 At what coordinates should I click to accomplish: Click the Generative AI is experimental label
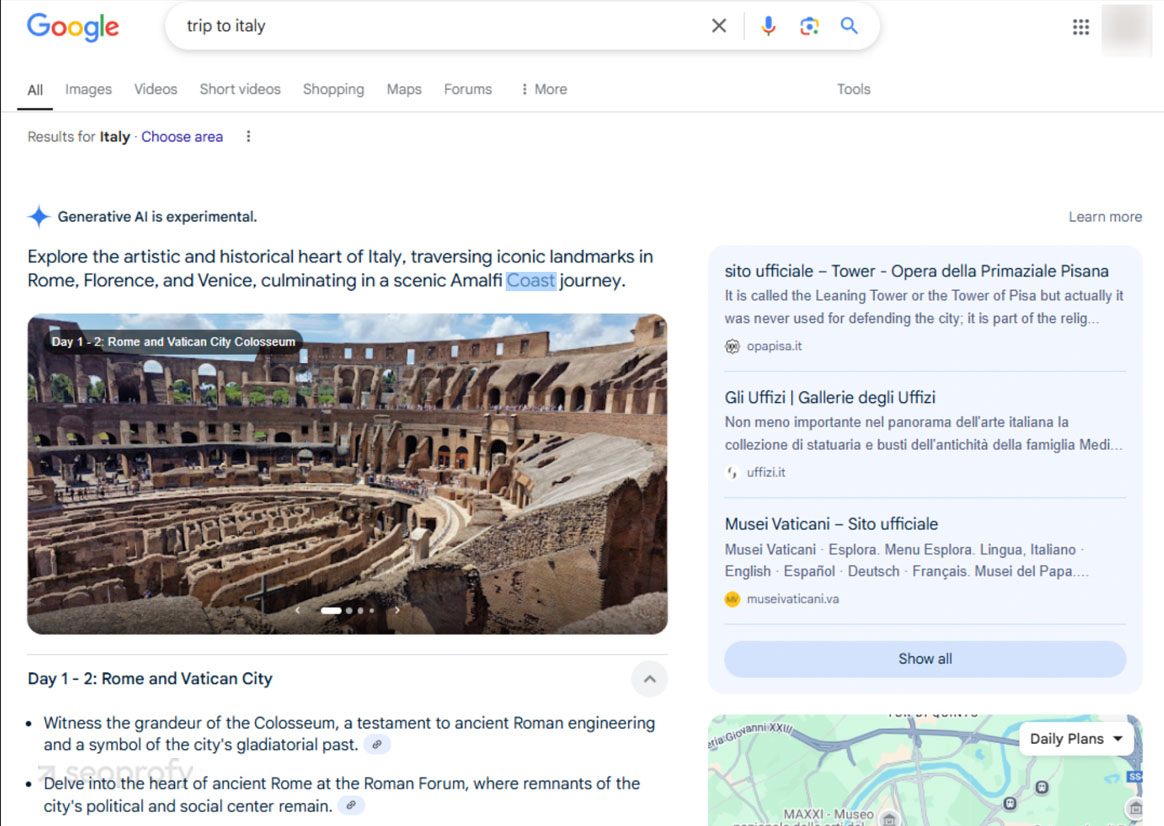pos(157,217)
